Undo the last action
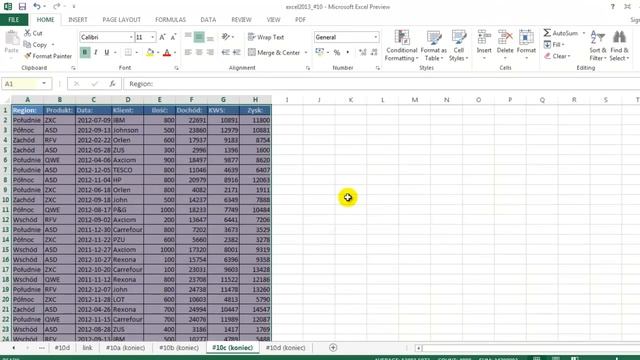The width and height of the screenshot is (640, 360). (37, 7)
